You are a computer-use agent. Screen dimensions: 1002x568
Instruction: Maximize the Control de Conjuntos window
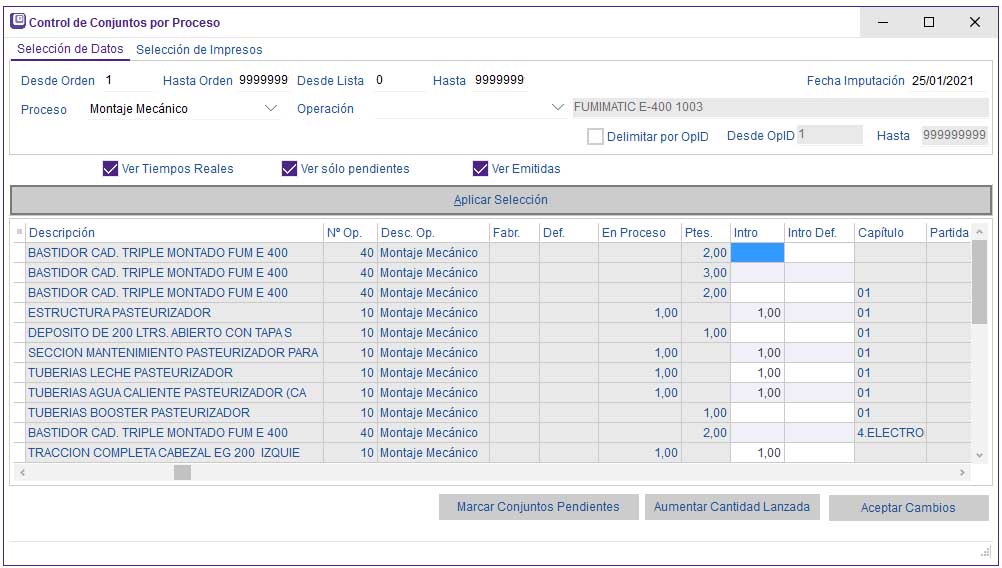point(928,22)
